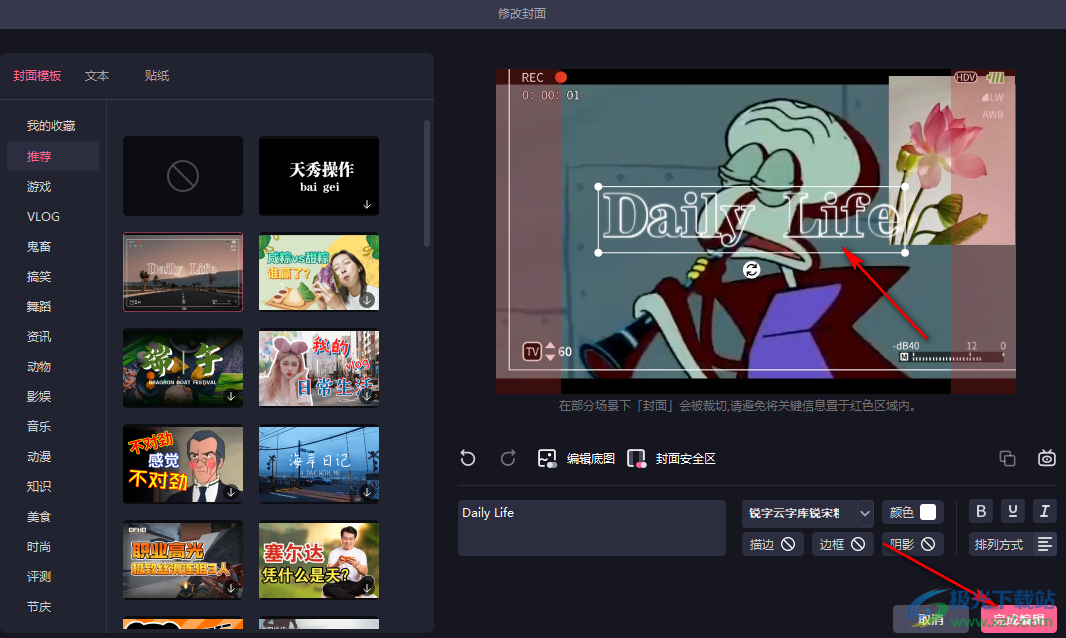Screen dimensions: 1066x638
Task: Open 排列方式 alignment options
Action: pos(1012,544)
